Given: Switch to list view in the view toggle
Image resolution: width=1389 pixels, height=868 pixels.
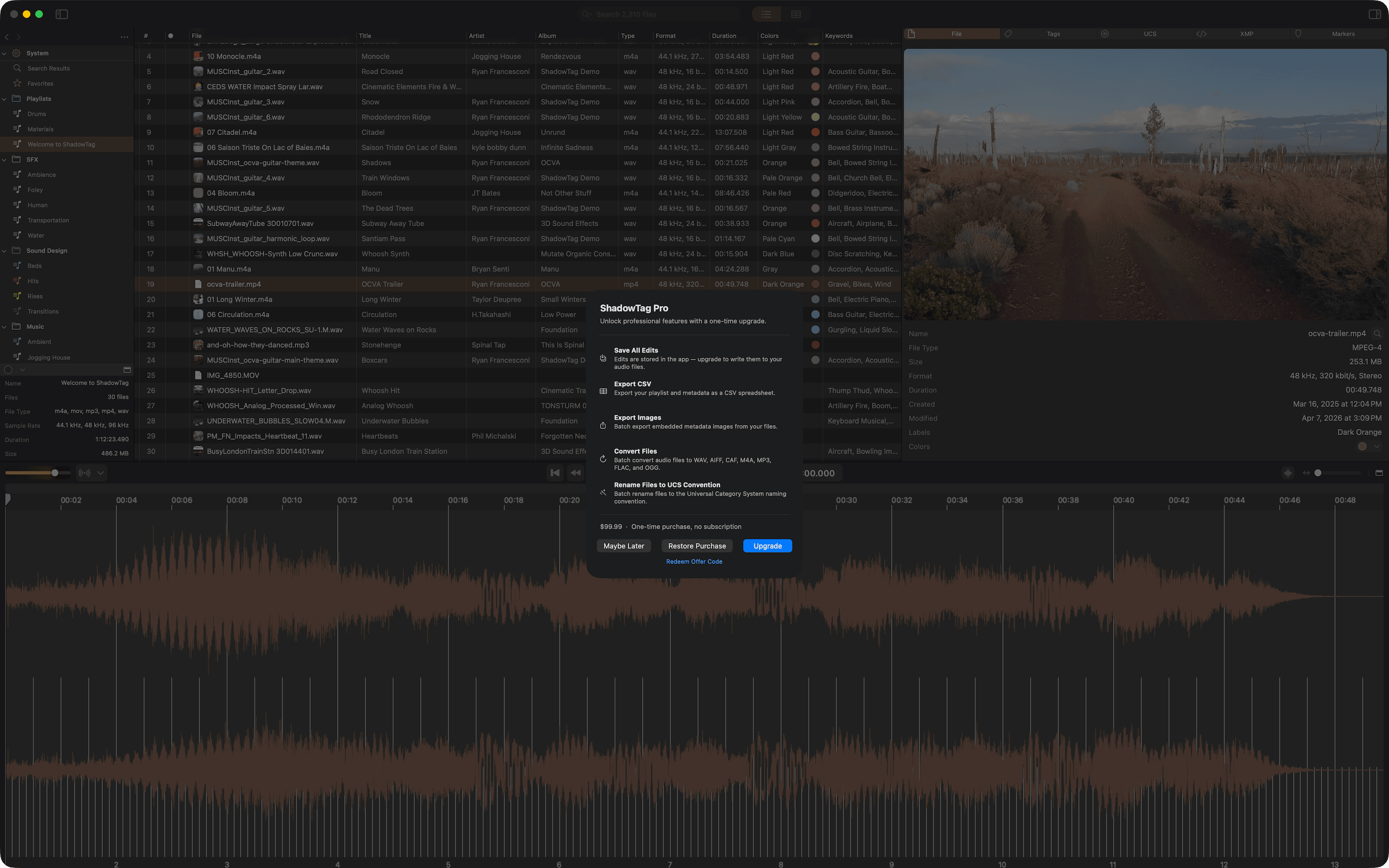Looking at the screenshot, I should pyautogui.click(x=766, y=14).
